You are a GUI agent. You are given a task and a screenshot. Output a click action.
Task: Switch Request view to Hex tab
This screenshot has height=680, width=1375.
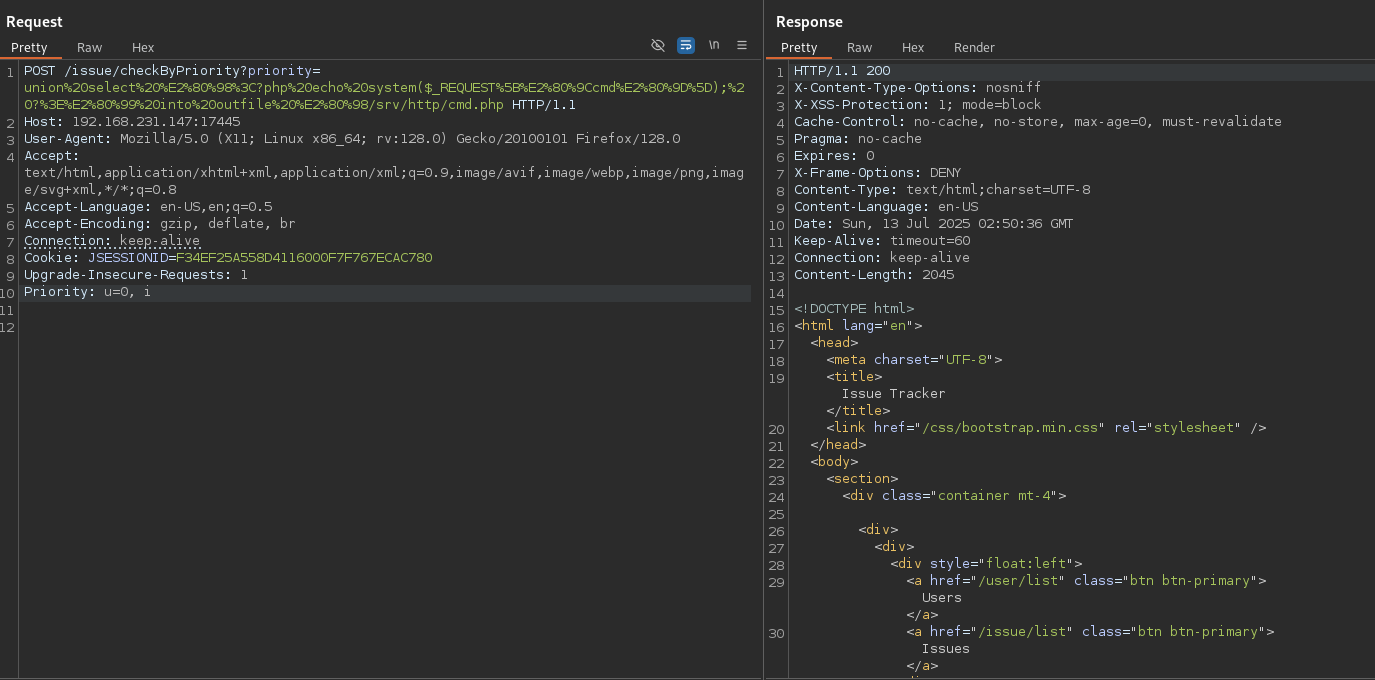pos(143,47)
